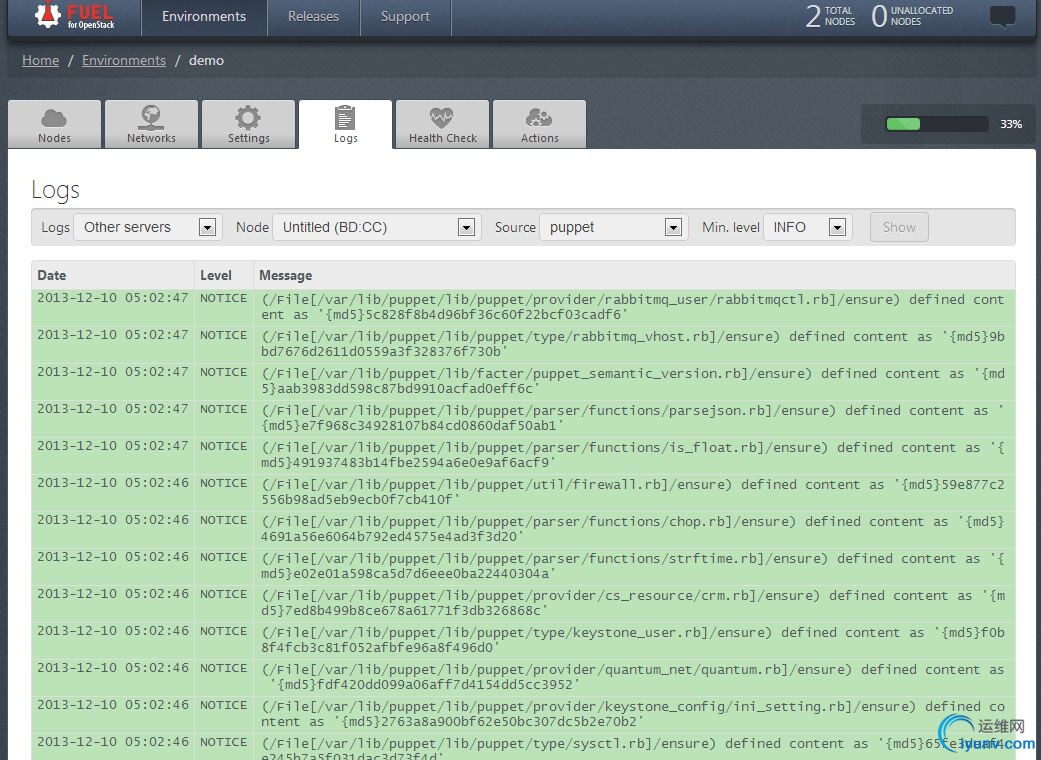This screenshot has width=1041, height=760.
Task: Click the cogs icon on Actions tab
Action: [x=539, y=117]
